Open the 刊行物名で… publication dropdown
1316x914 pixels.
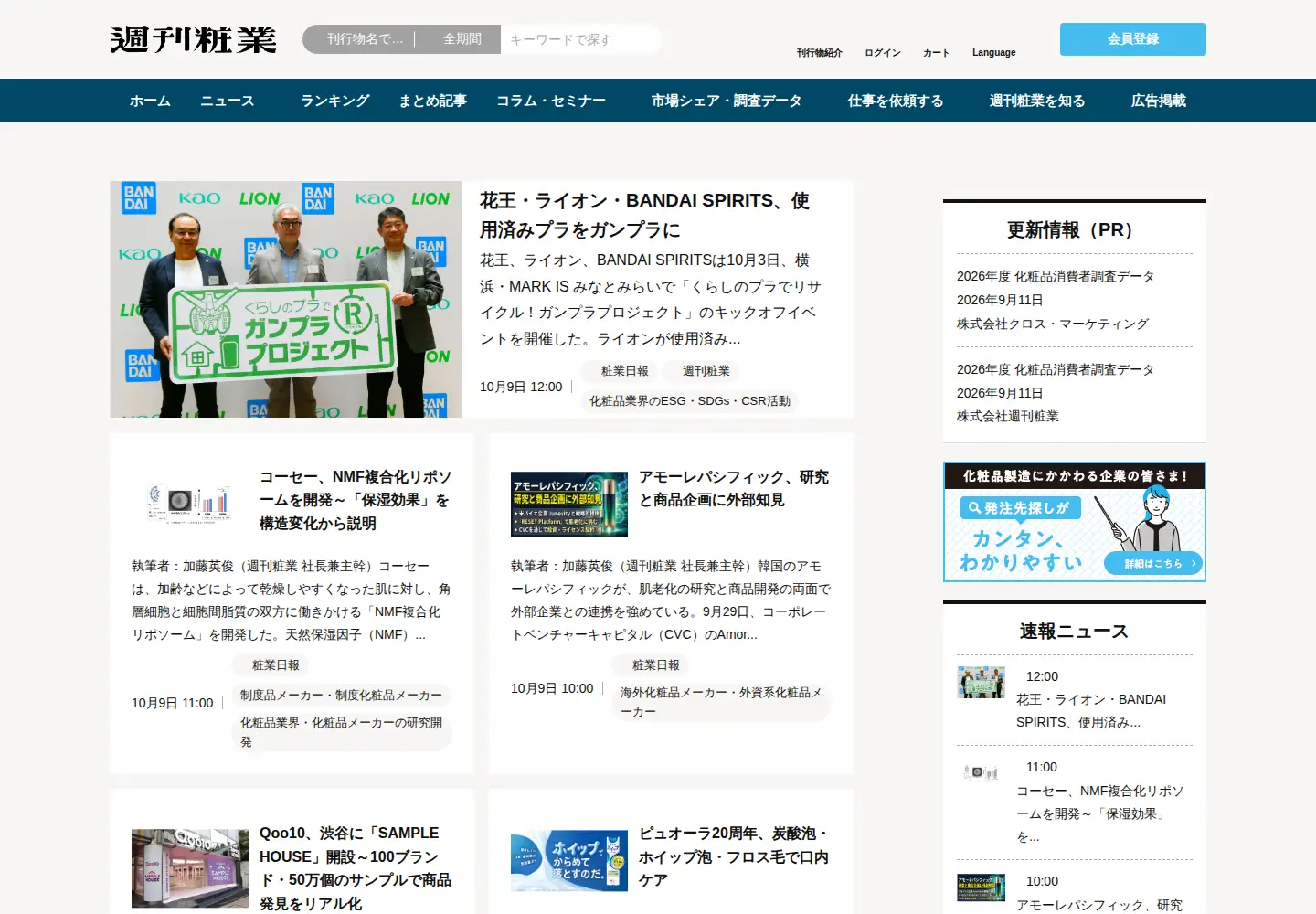[366, 39]
